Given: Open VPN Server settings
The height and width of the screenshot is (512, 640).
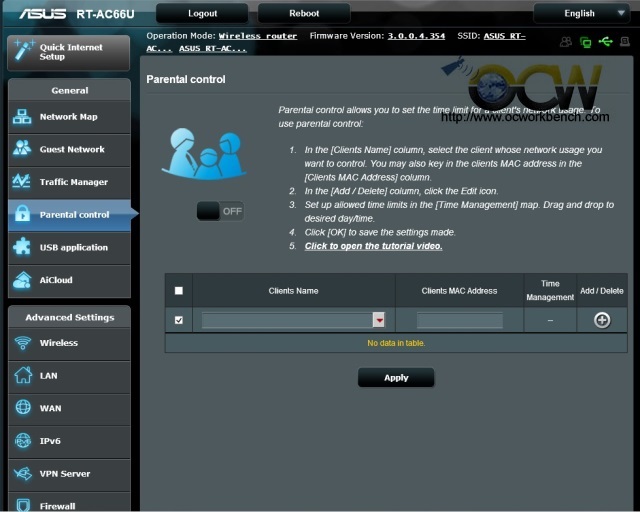Looking at the screenshot, I should (x=69, y=474).
